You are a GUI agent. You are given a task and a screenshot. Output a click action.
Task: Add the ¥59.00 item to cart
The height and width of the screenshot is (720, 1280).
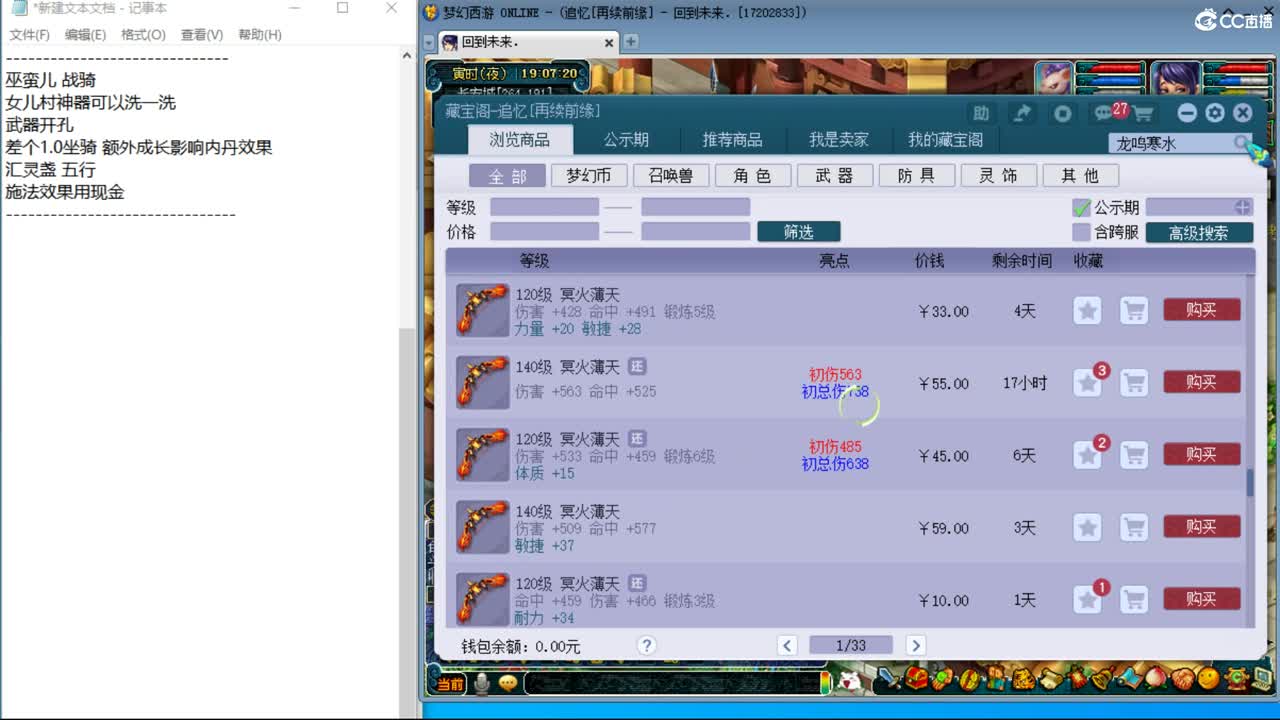(1133, 528)
